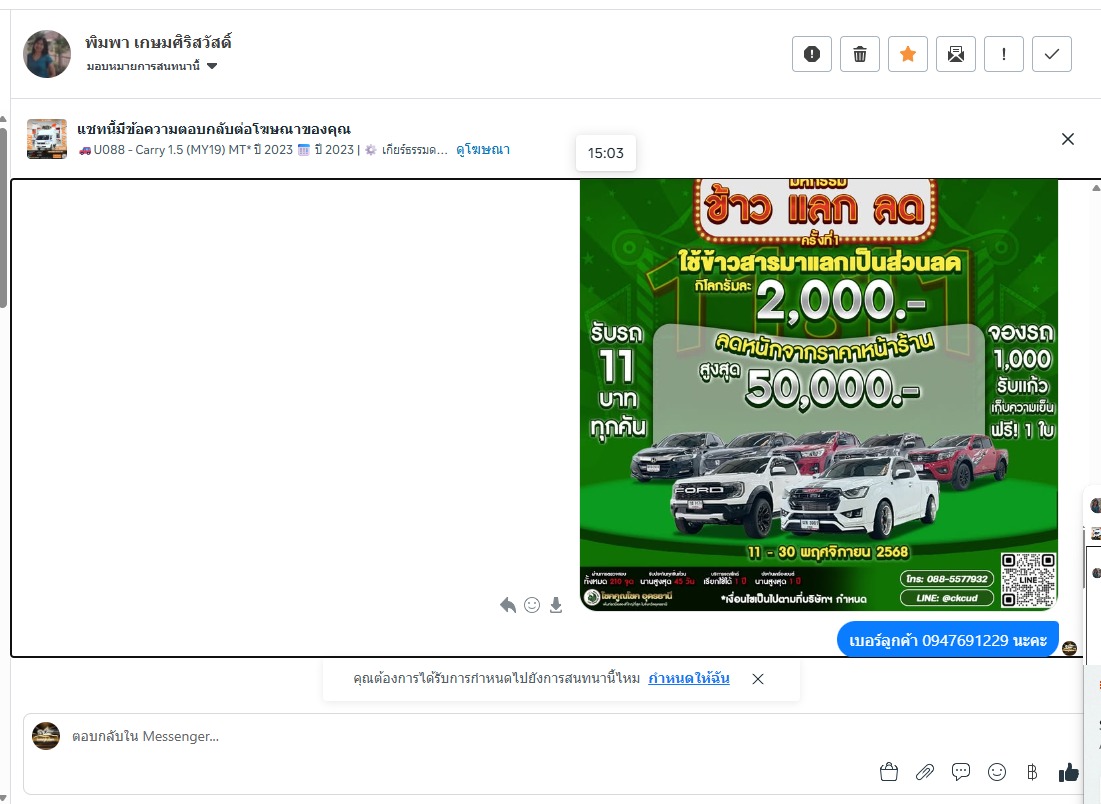Image resolution: width=1101 pixels, height=804 pixels.
Task: Close the ad reply banner
Action: pyautogui.click(x=1067, y=139)
